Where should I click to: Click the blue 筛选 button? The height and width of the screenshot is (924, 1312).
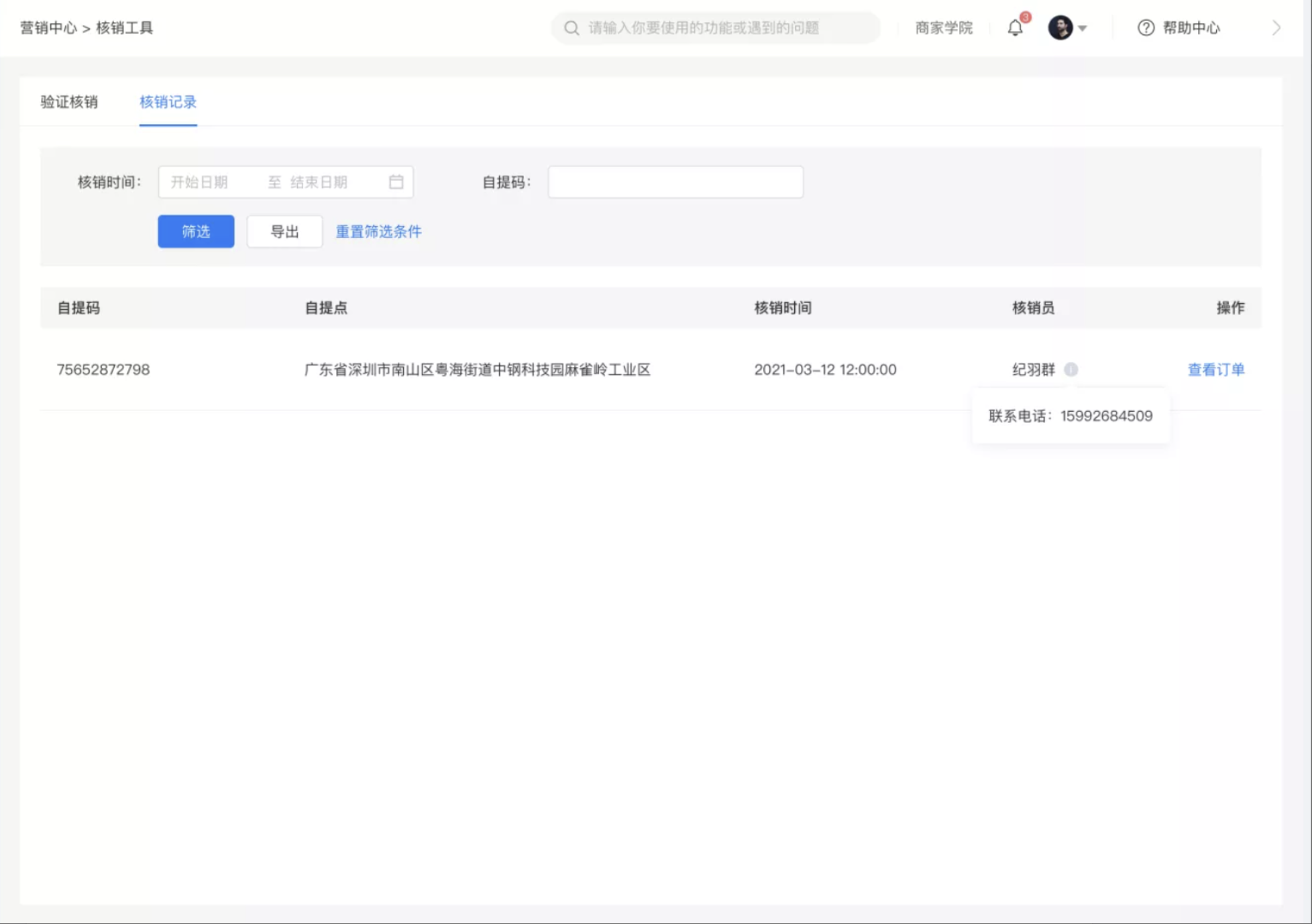pyautogui.click(x=196, y=231)
